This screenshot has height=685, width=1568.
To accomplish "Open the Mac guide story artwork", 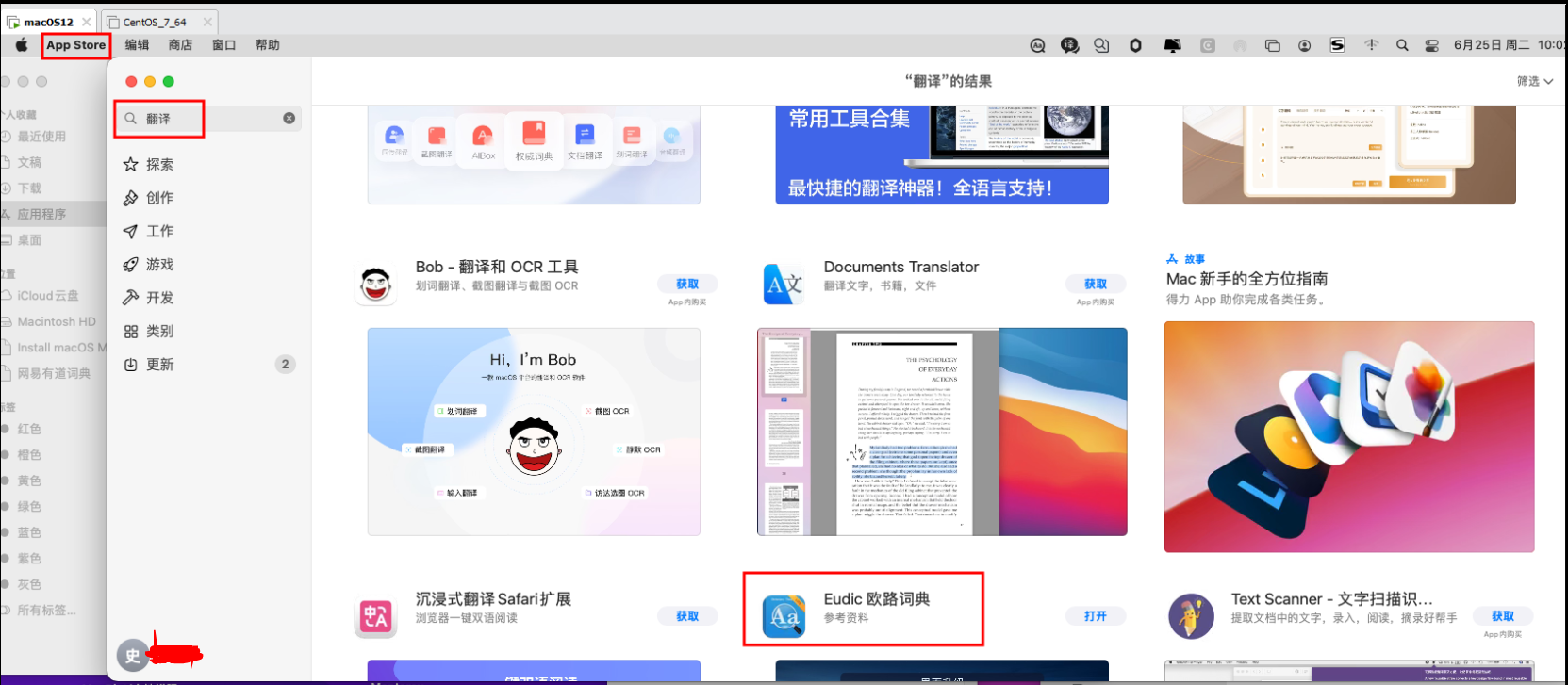I will pyautogui.click(x=1349, y=436).
